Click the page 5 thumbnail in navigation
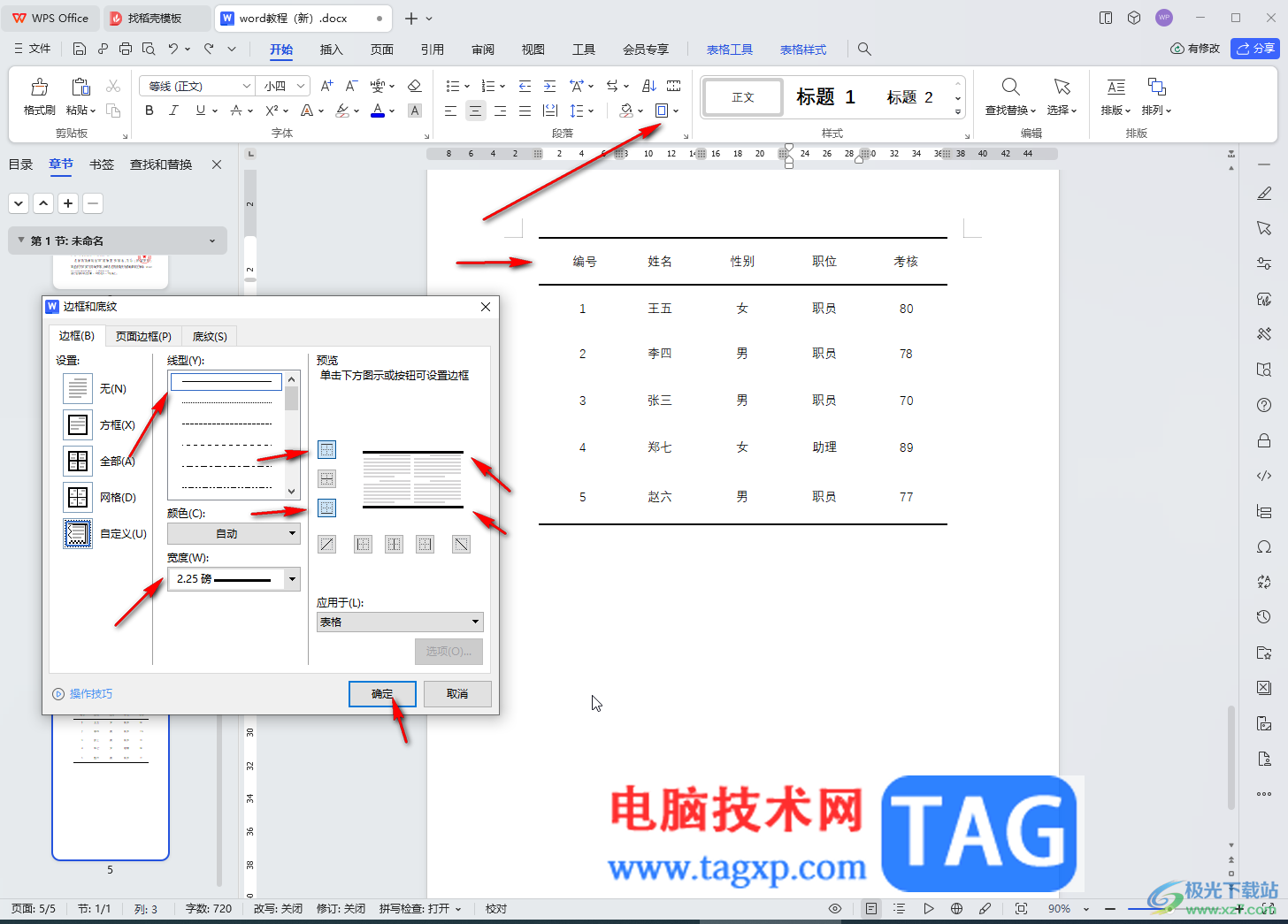The image size is (1288, 924). 111,787
